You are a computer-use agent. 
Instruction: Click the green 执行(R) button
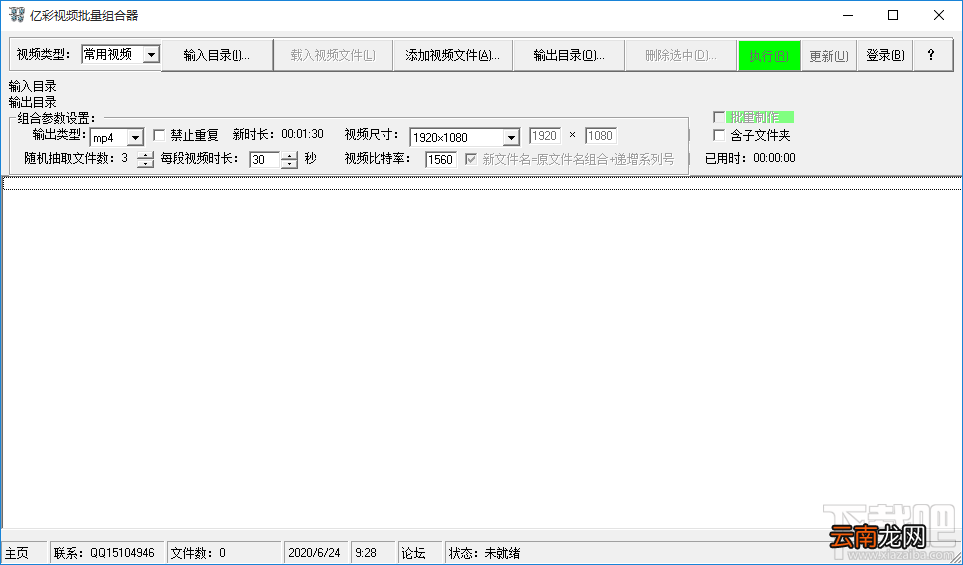(769, 56)
